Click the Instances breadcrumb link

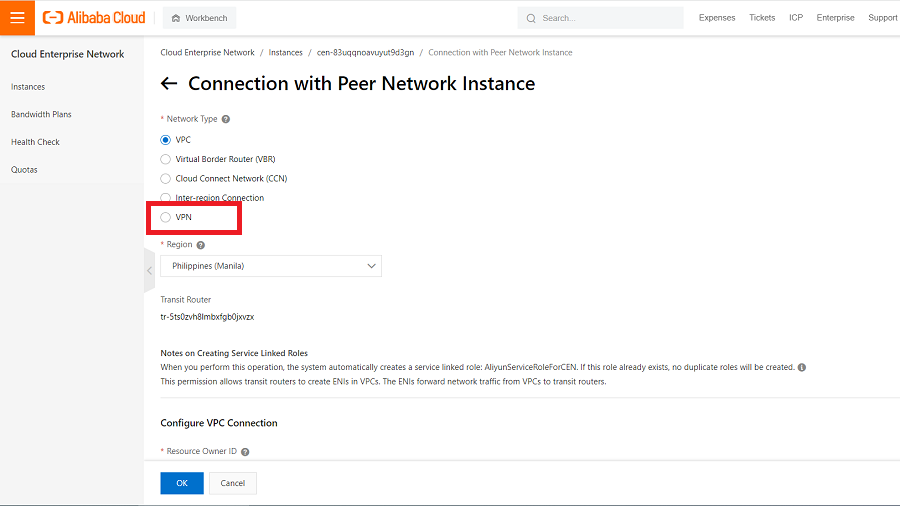285,52
